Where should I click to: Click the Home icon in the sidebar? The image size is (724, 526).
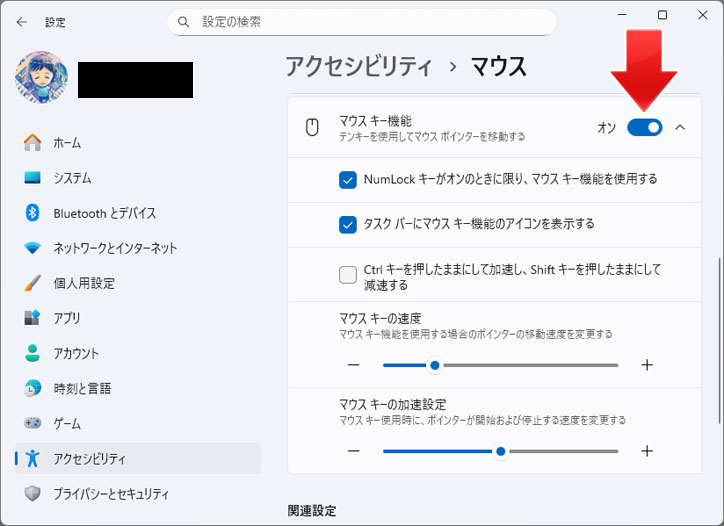(x=32, y=143)
